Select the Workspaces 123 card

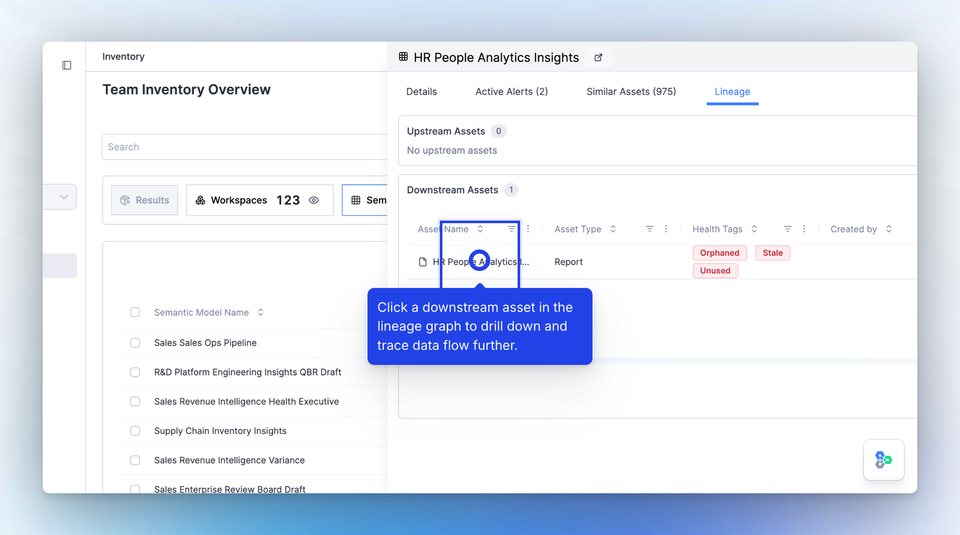[x=260, y=200]
